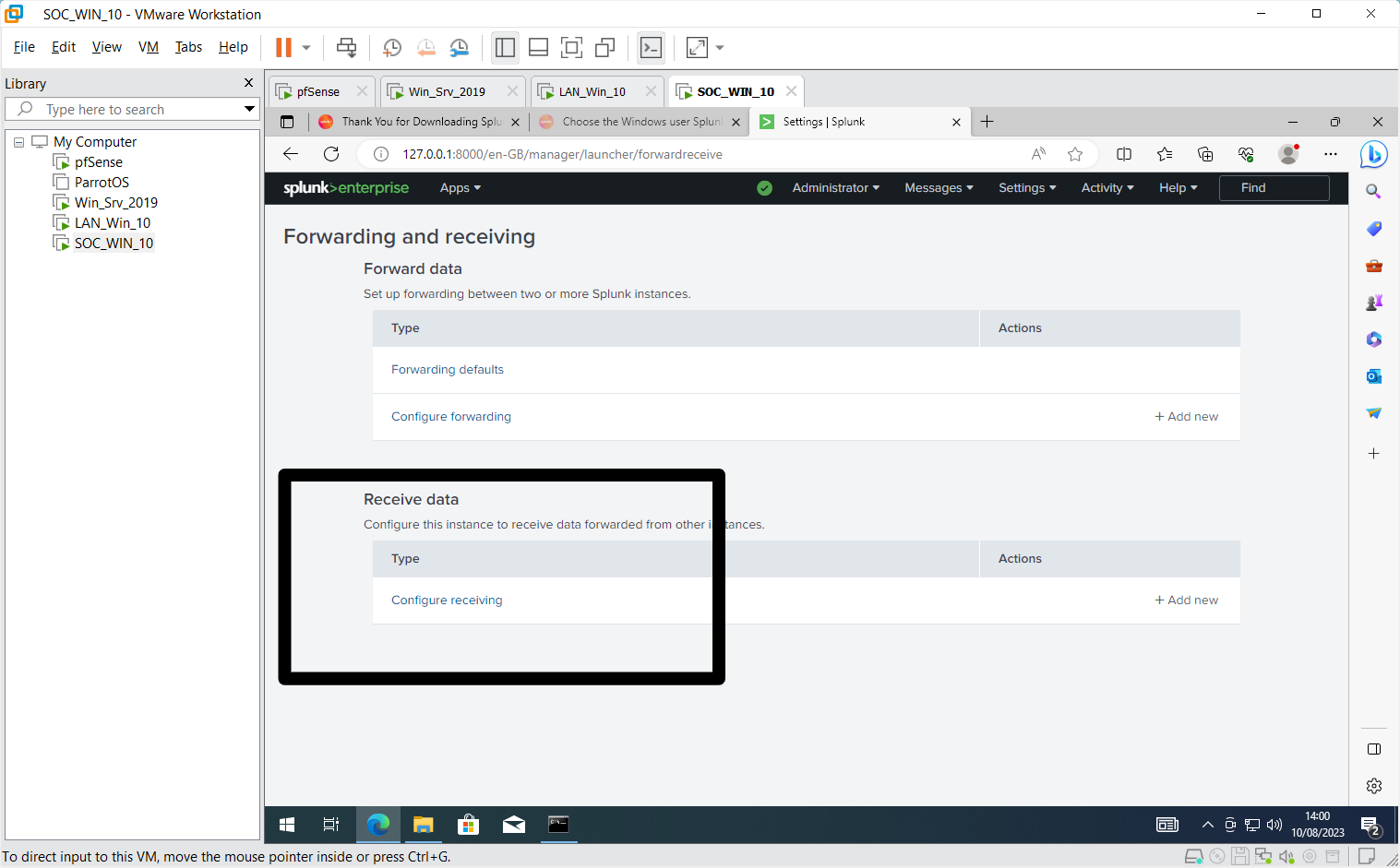
Task: Open the favourites list icon
Action: [x=1165, y=154]
